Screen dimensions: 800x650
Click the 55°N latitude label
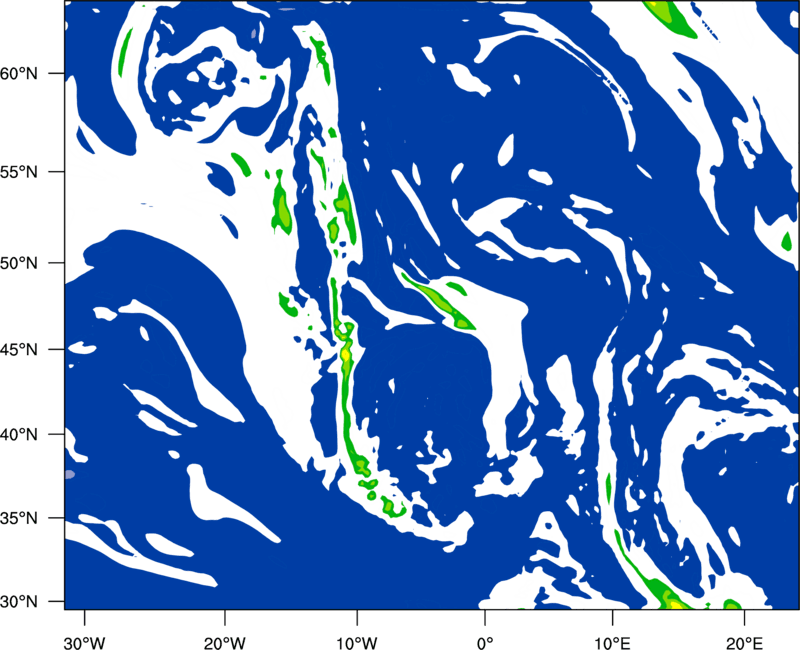tap(19, 172)
